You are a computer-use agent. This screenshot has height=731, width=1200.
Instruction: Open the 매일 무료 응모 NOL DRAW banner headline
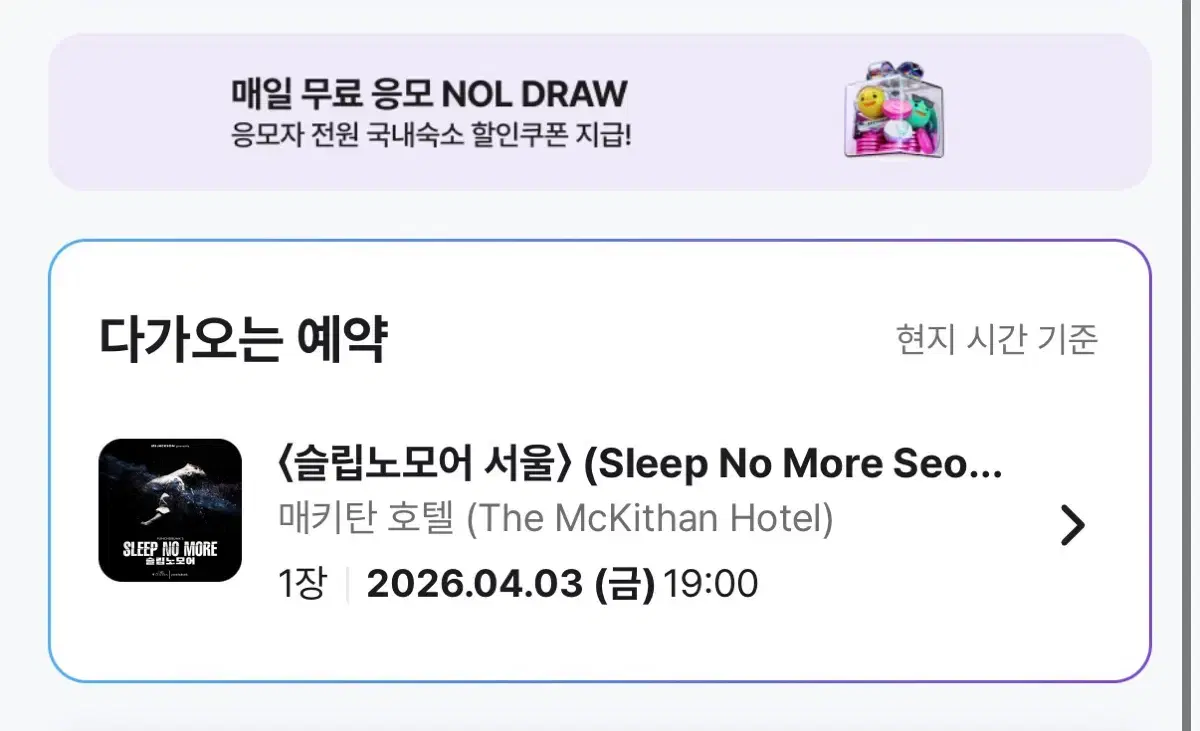click(429, 94)
